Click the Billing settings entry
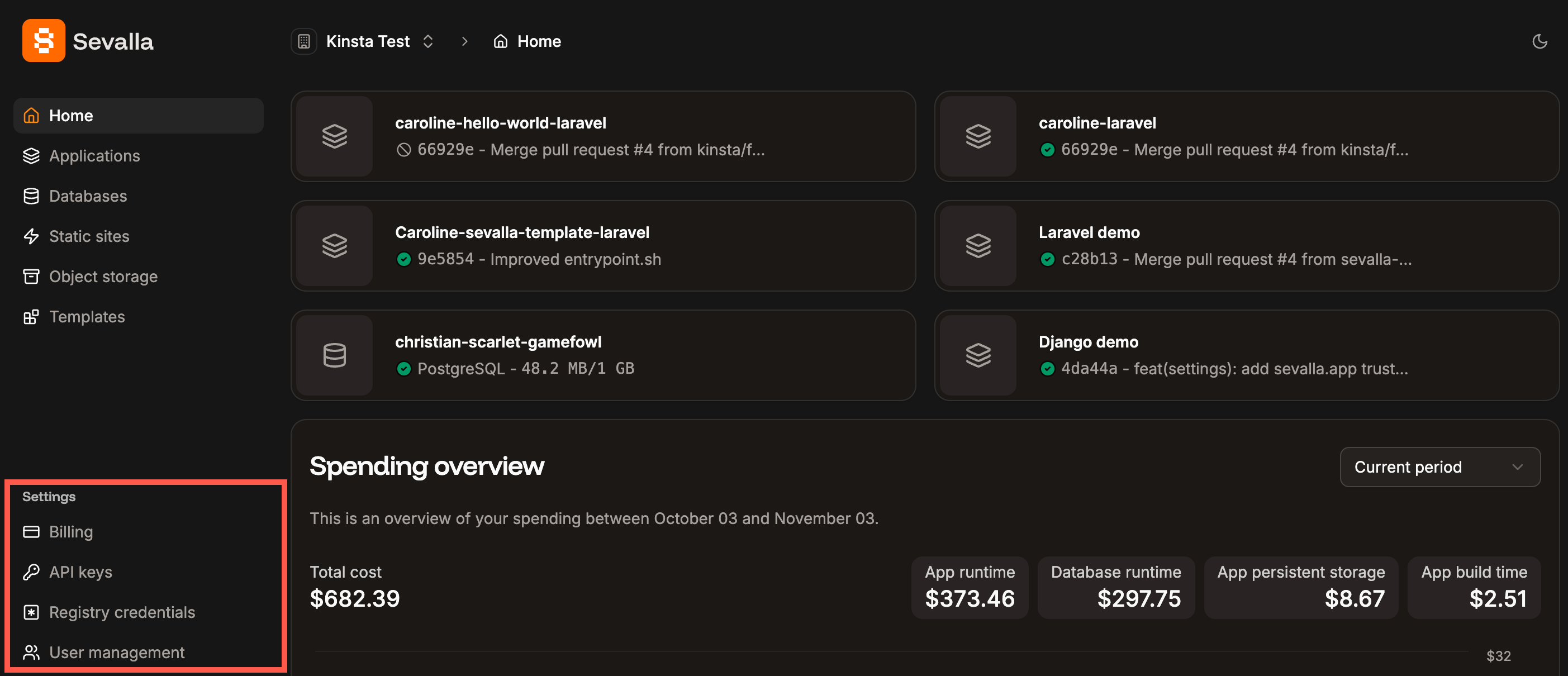This screenshot has height=676, width=1568. (x=71, y=531)
